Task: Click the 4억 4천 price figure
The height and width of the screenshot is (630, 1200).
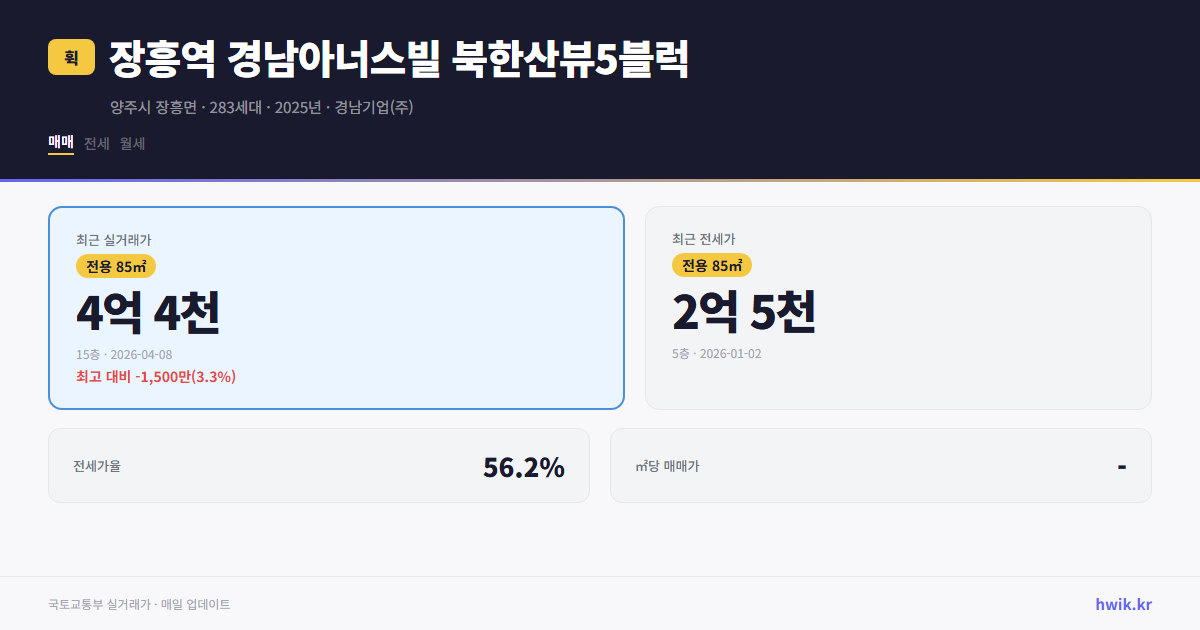Action: coord(149,312)
